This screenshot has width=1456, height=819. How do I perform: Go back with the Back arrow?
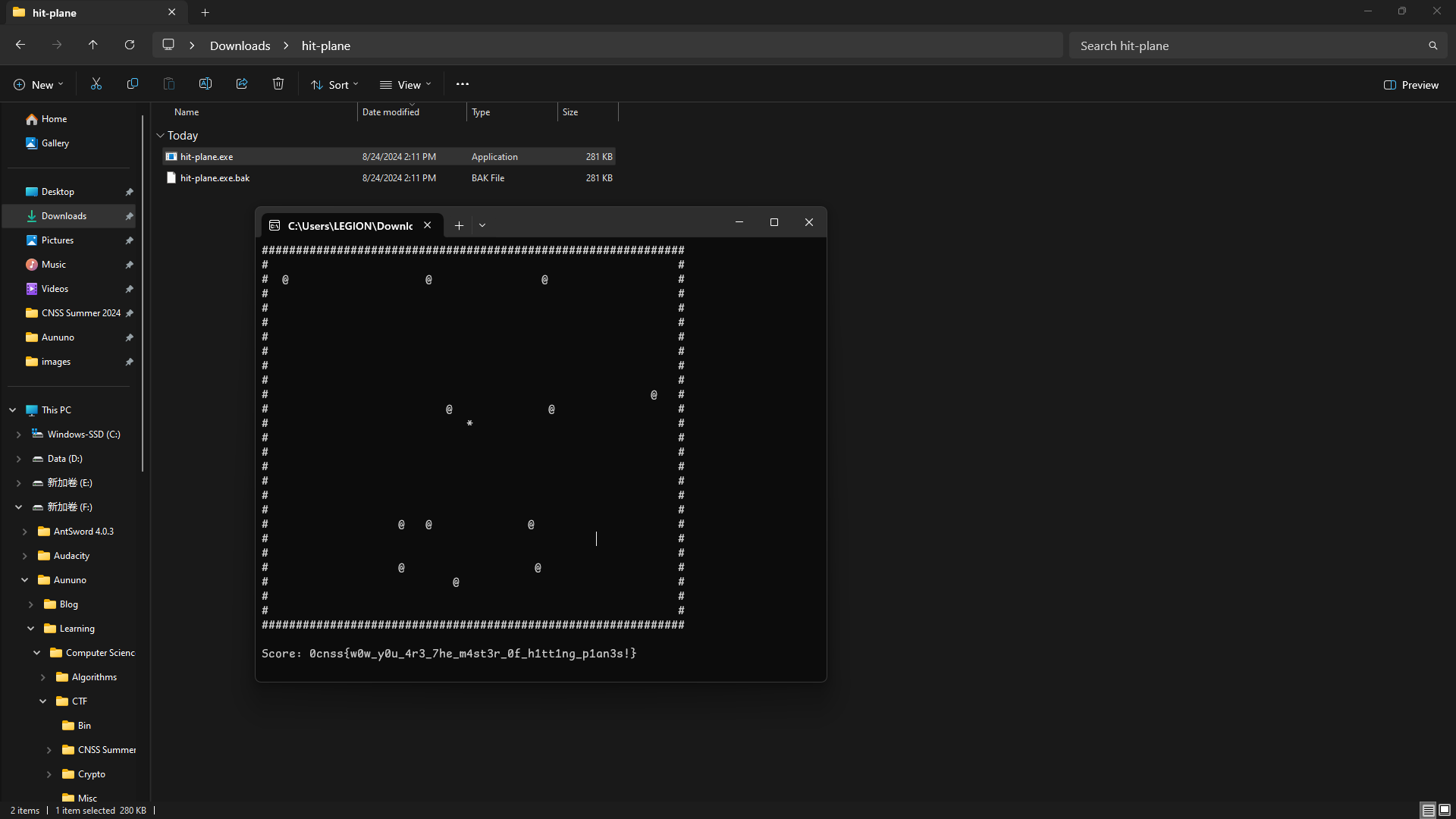pos(20,45)
